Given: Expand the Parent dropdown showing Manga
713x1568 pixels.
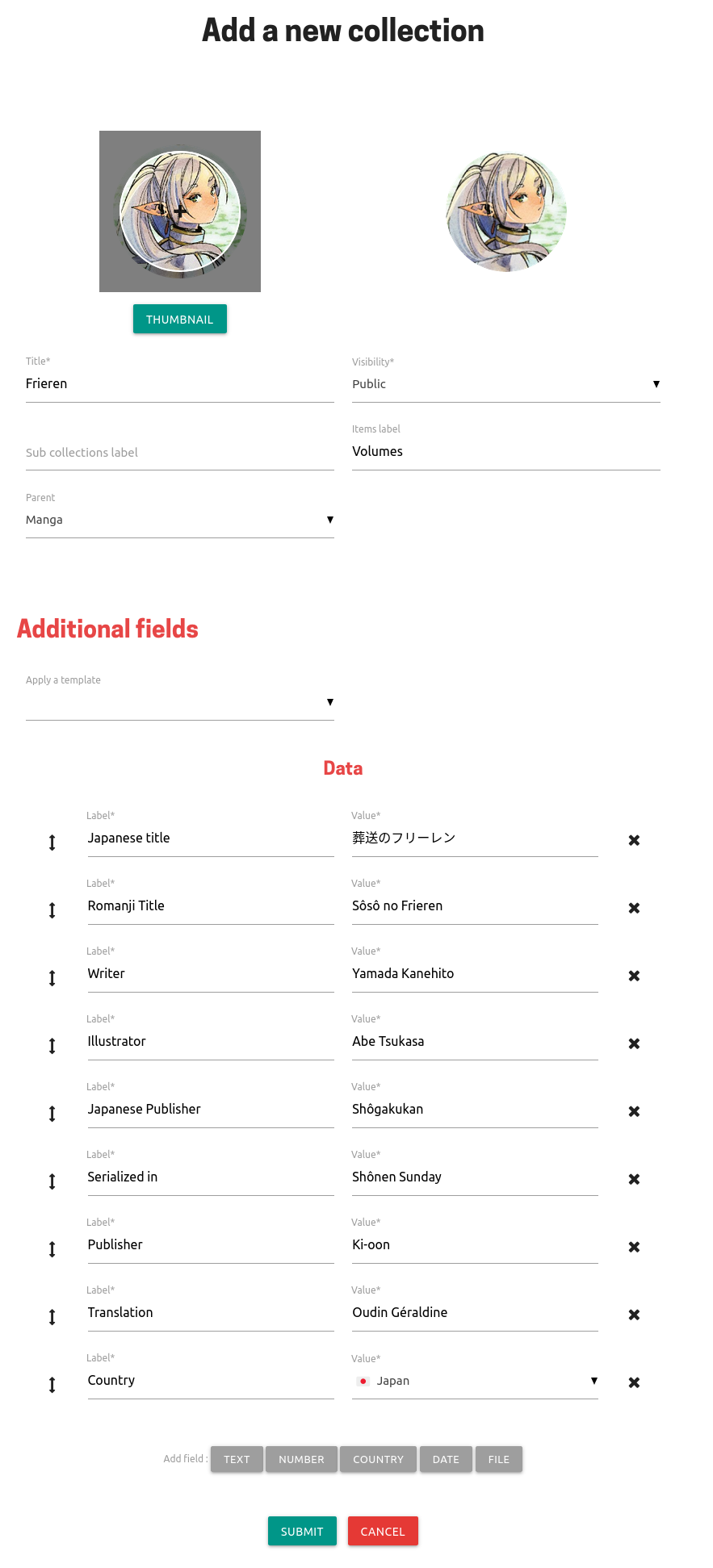Looking at the screenshot, I should pos(180,520).
